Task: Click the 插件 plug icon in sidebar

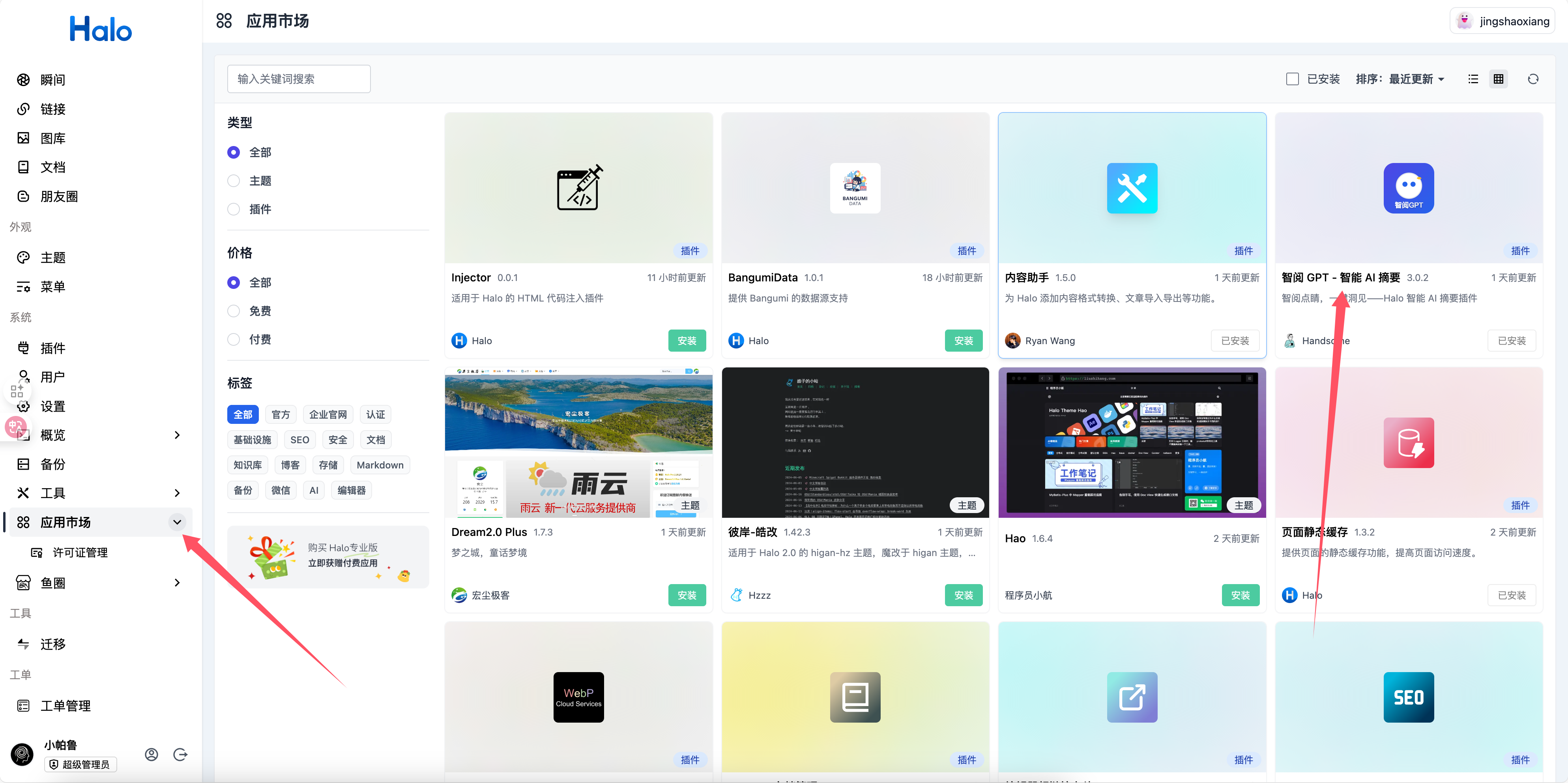Action: 23,348
